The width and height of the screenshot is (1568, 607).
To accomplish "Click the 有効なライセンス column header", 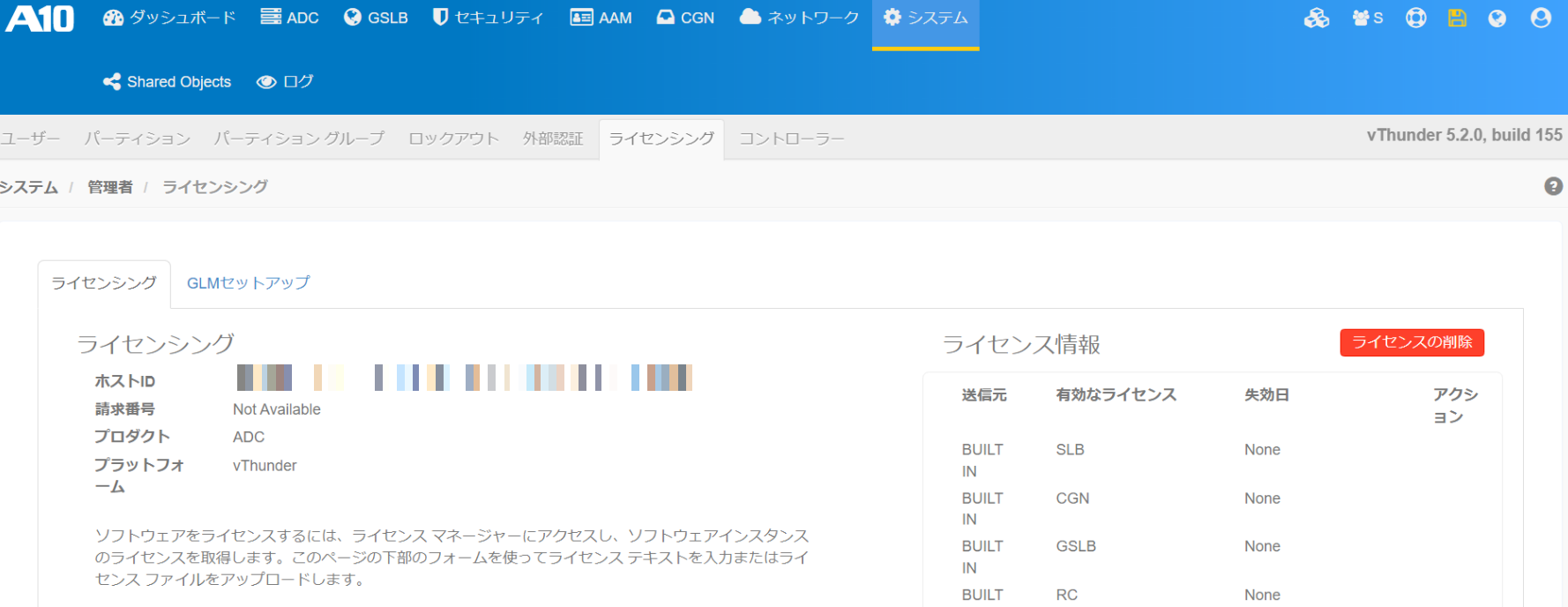I will [x=1116, y=395].
